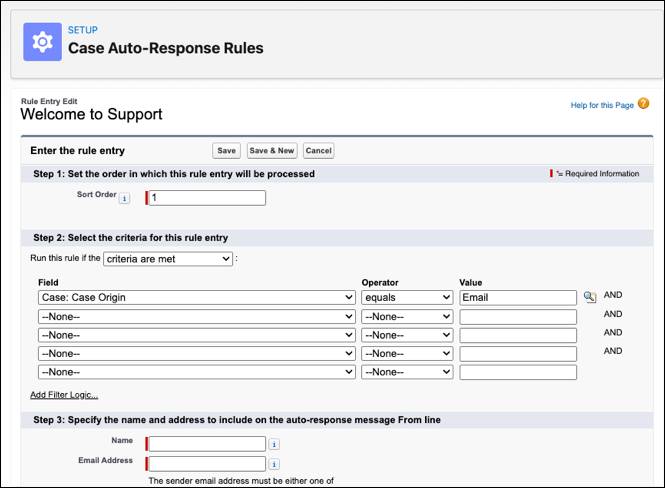The height and width of the screenshot is (488, 665).
Task: Open the third row Field dropdown
Action: (197, 335)
